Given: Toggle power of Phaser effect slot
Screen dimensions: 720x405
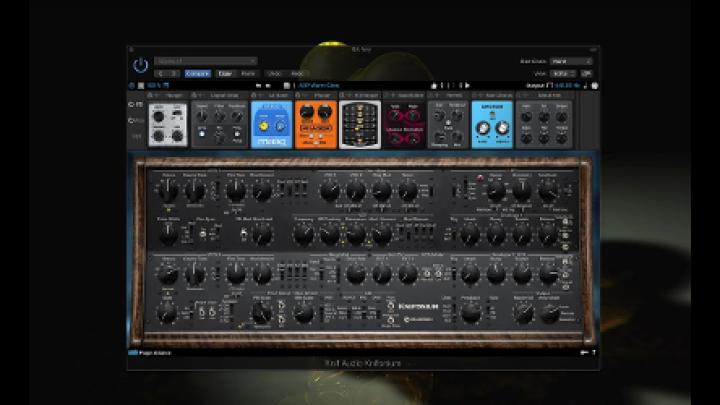Looking at the screenshot, I should coord(298,95).
